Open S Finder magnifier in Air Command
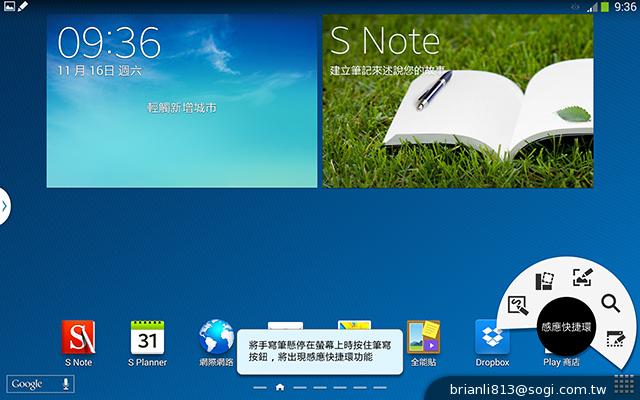This screenshot has width=640, height=400. point(611,303)
